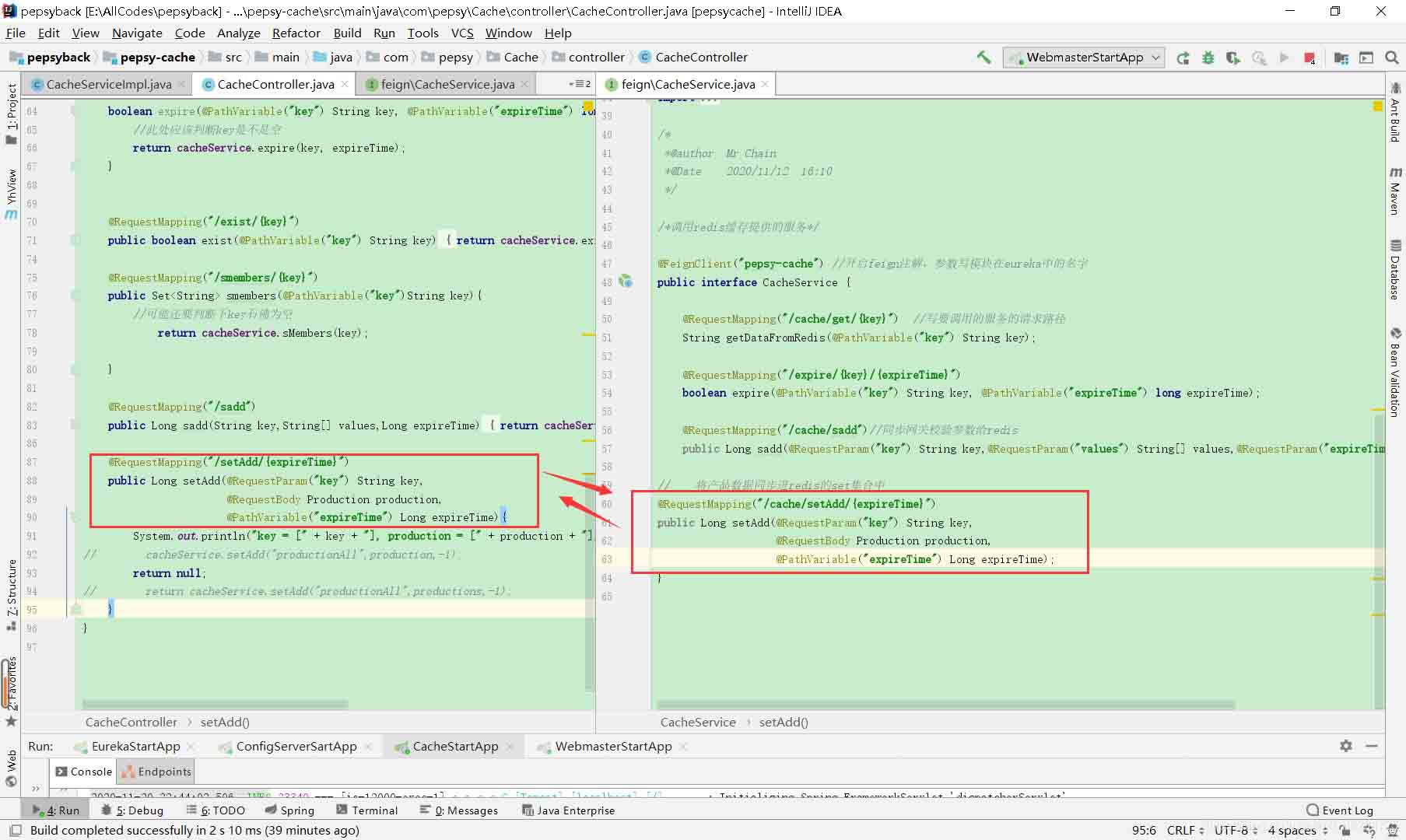
Task: Open the Refactor menu
Action: coord(296,33)
